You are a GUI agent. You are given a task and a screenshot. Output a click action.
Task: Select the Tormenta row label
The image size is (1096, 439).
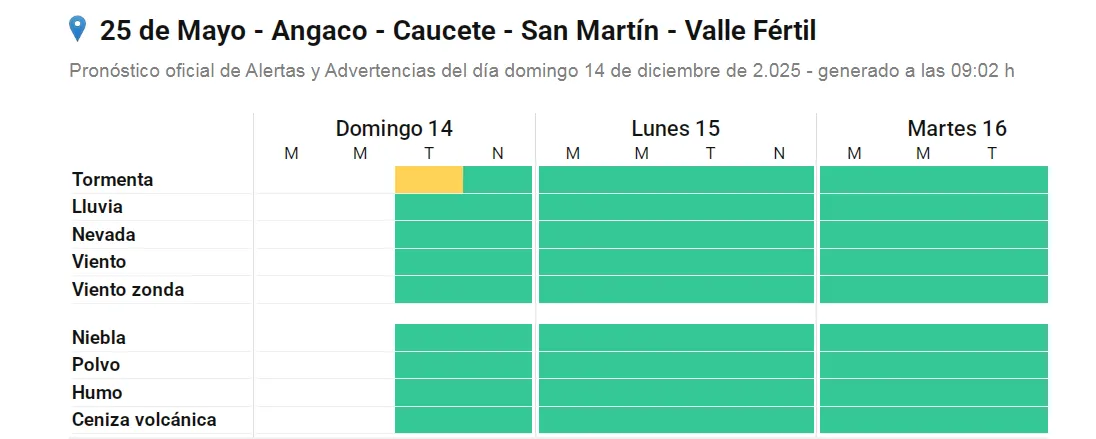pyautogui.click(x=112, y=180)
